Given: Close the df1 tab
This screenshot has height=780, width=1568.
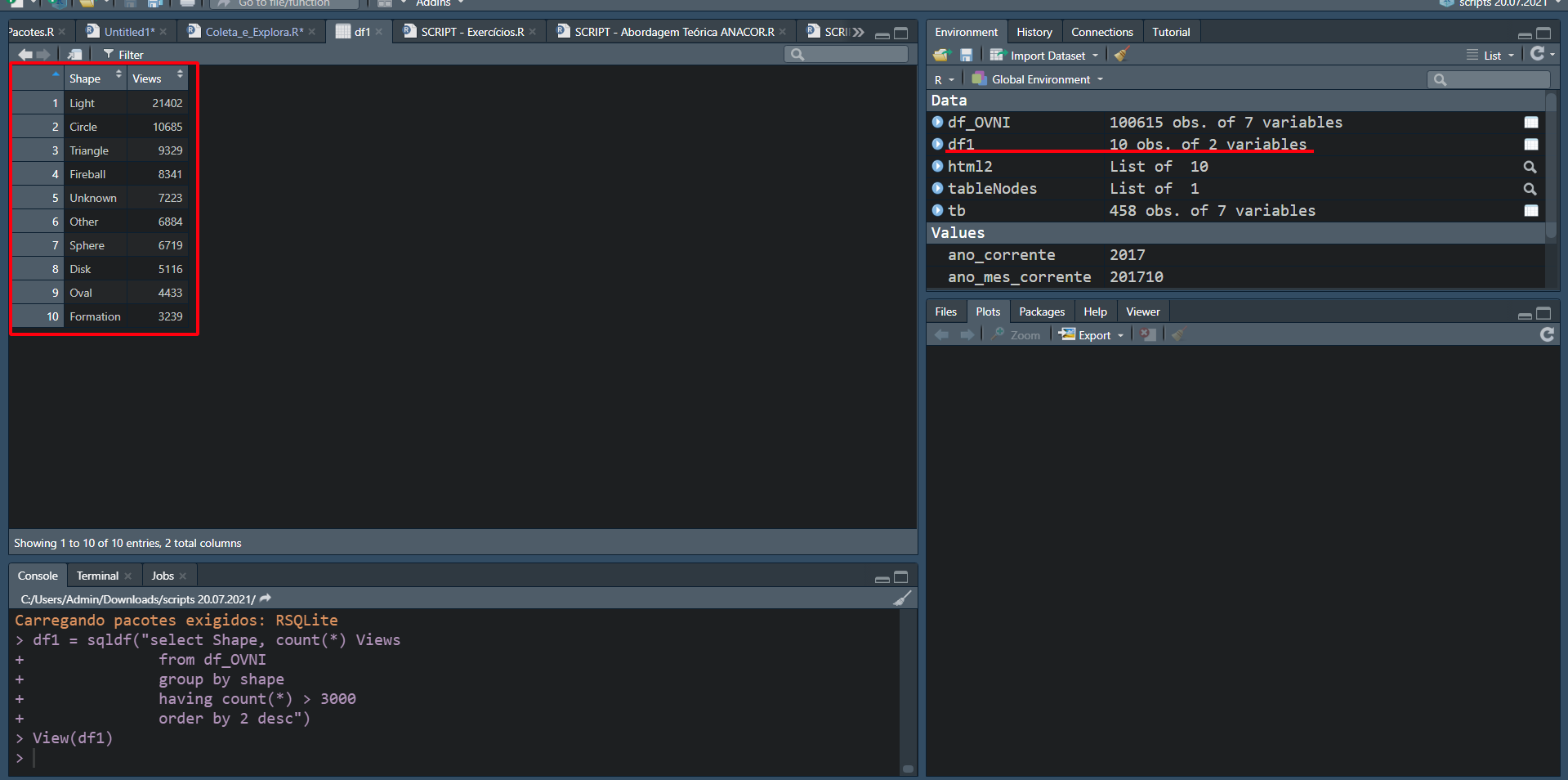Looking at the screenshot, I should point(378,32).
